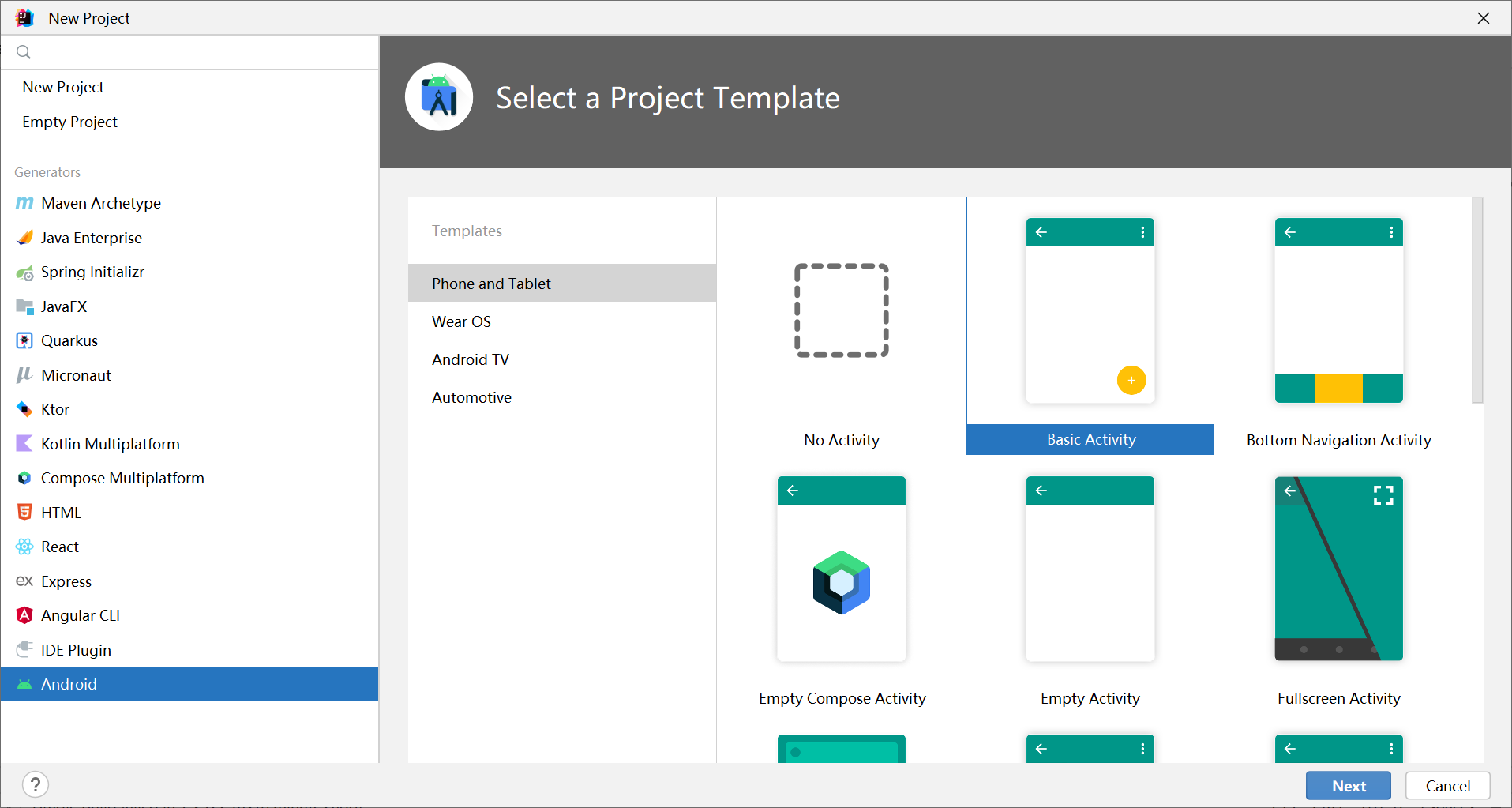
Task: Choose Automotive templates category
Action: 562,397
